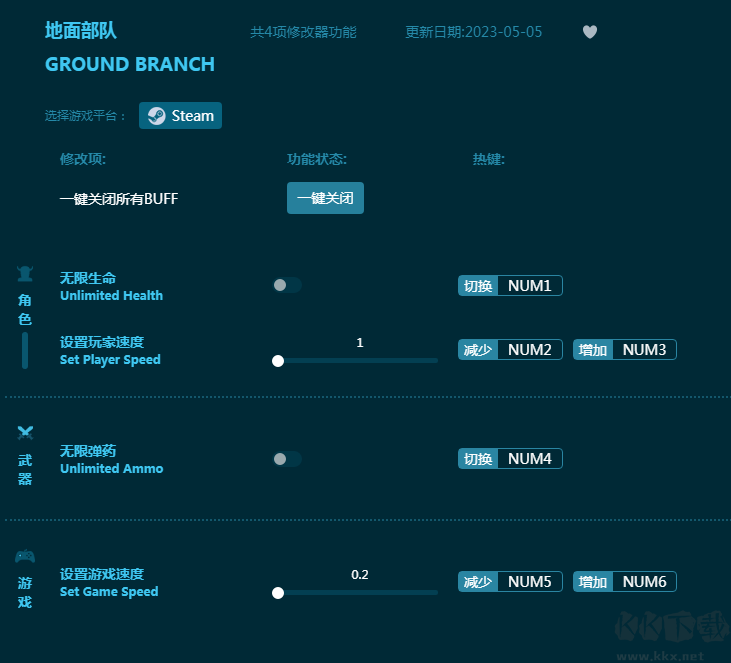
Task: Click the 增加 NUM6 hotkey button
Action: click(x=625, y=582)
